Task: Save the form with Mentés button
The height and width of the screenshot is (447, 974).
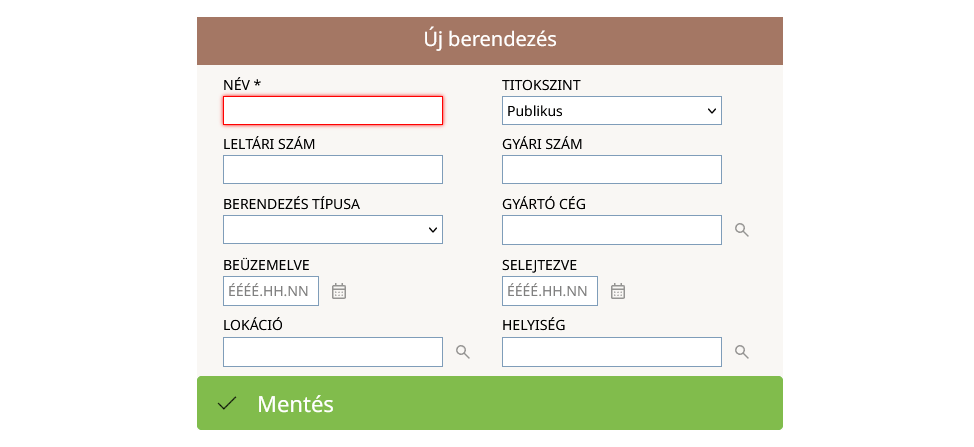Action: tap(489, 404)
